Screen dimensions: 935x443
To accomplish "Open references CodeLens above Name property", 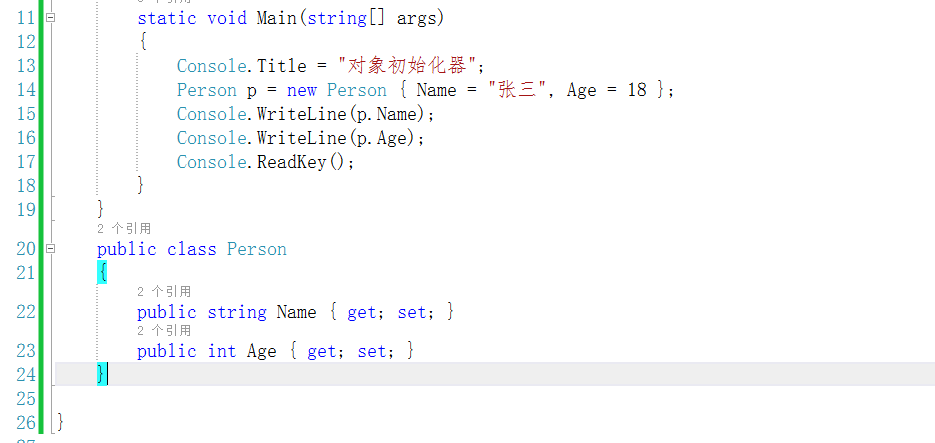I will click(164, 291).
